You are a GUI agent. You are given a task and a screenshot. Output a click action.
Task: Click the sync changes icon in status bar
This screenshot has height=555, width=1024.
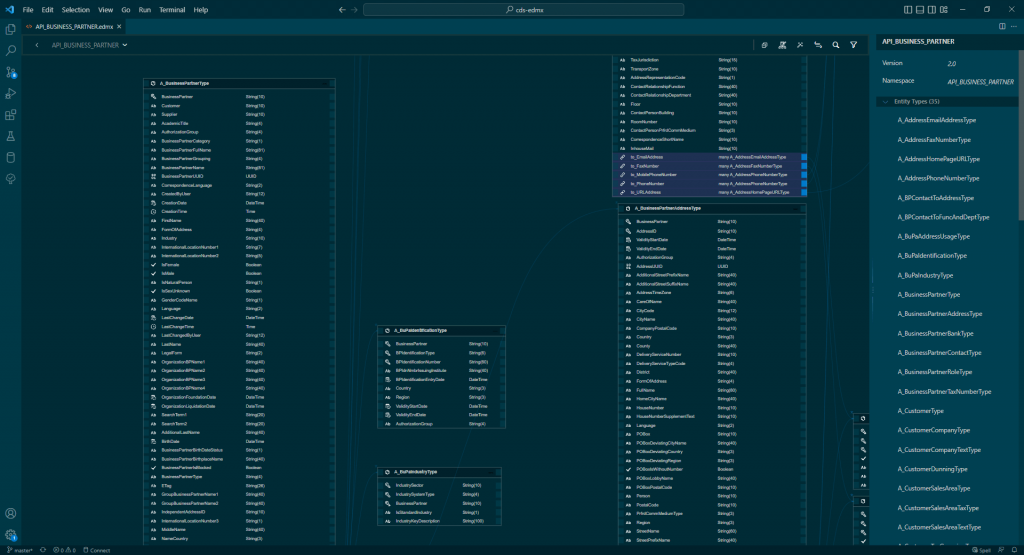click(43, 550)
